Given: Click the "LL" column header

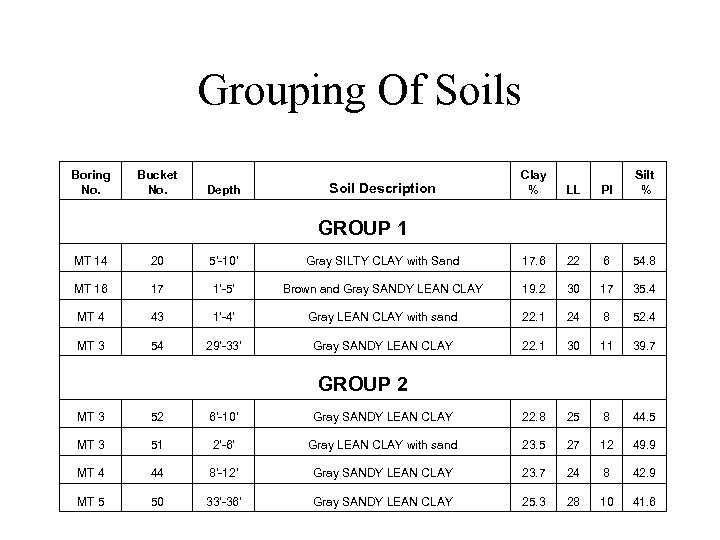Looking at the screenshot, I should point(573,189).
